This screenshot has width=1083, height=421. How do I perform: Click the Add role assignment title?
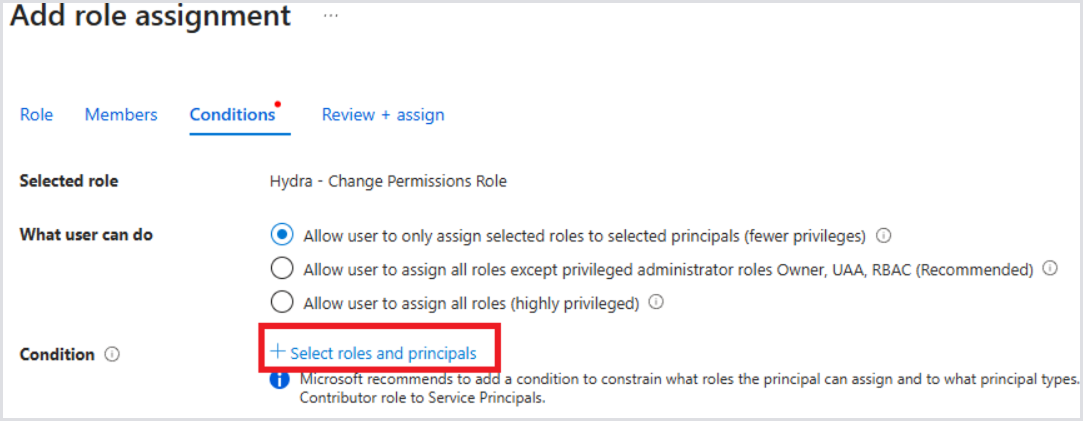click(x=151, y=17)
